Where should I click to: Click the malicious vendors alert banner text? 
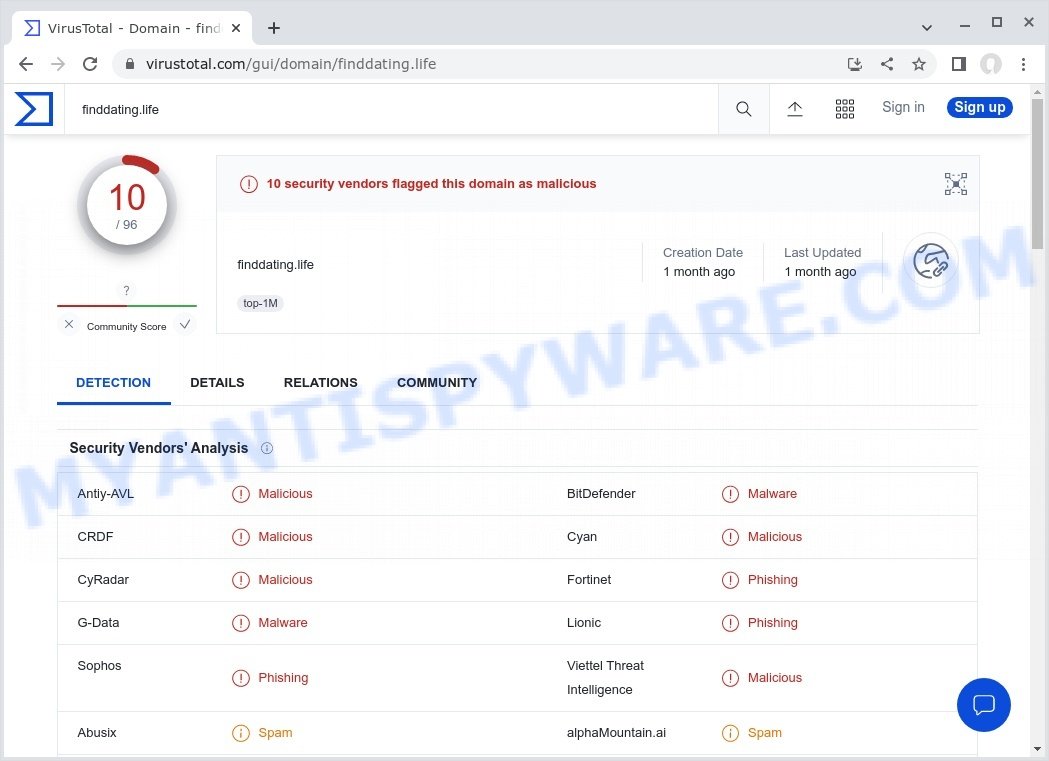(x=431, y=184)
